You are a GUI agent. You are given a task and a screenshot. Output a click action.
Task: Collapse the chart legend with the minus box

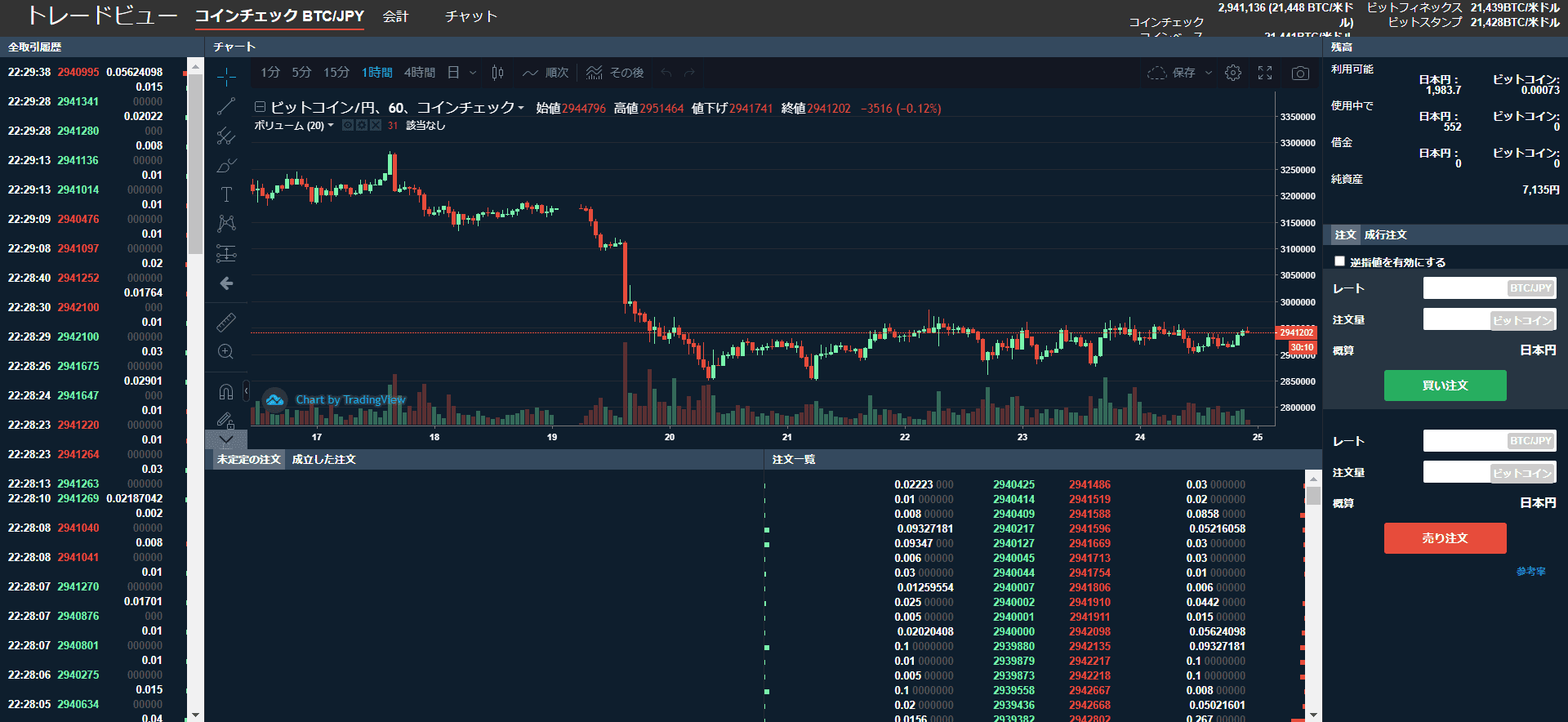[260, 107]
